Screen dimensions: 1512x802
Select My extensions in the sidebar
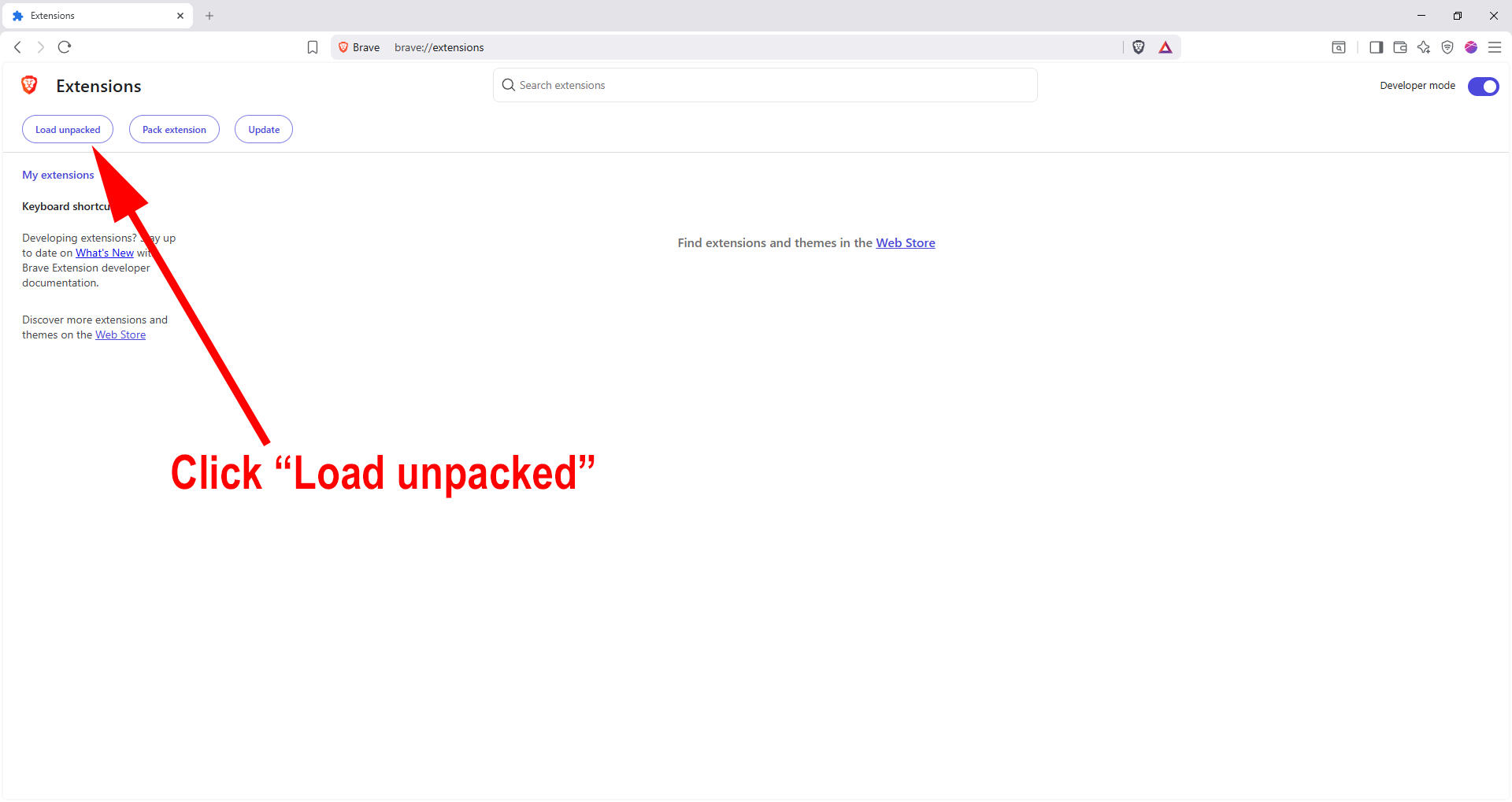pyautogui.click(x=57, y=175)
